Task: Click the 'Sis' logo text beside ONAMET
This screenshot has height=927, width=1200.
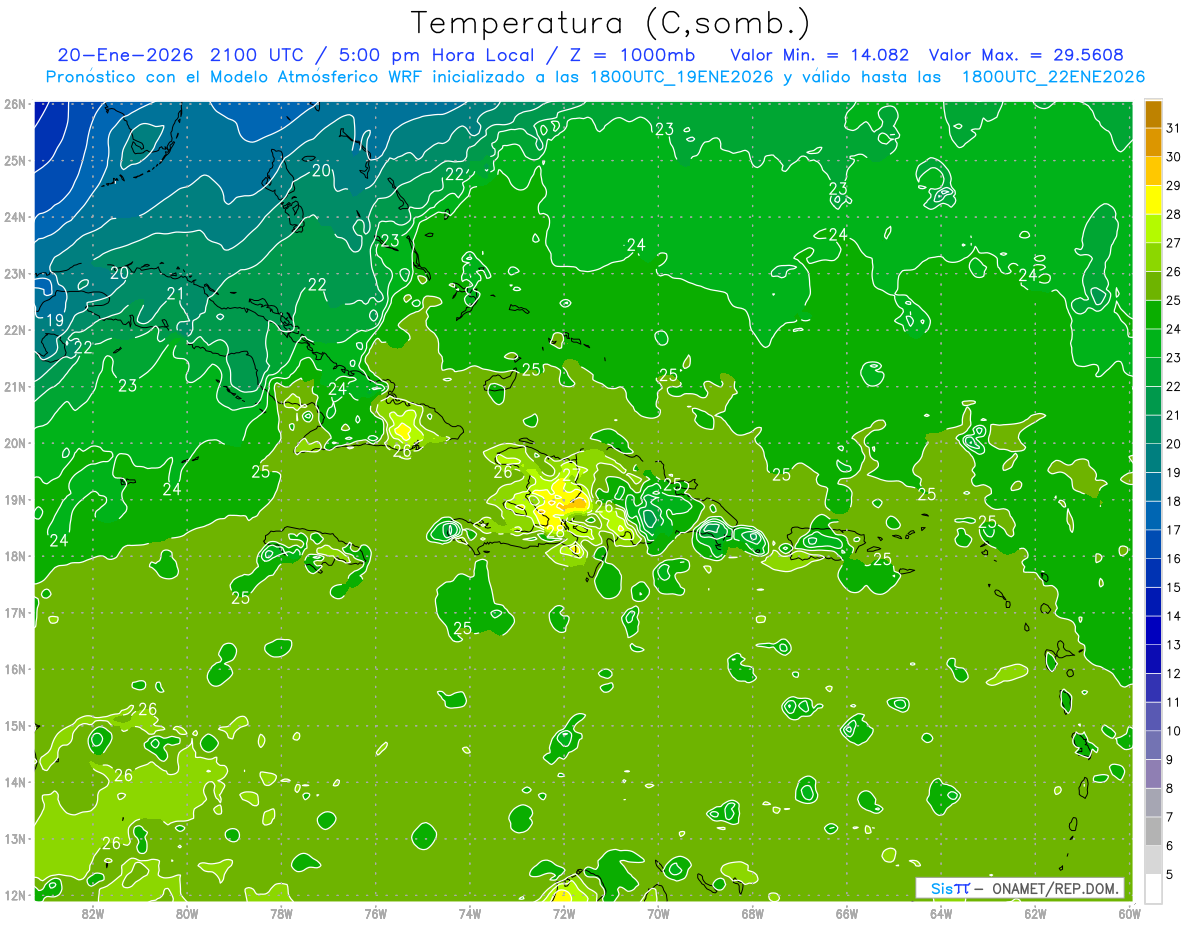Action: [x=941, y=888]
